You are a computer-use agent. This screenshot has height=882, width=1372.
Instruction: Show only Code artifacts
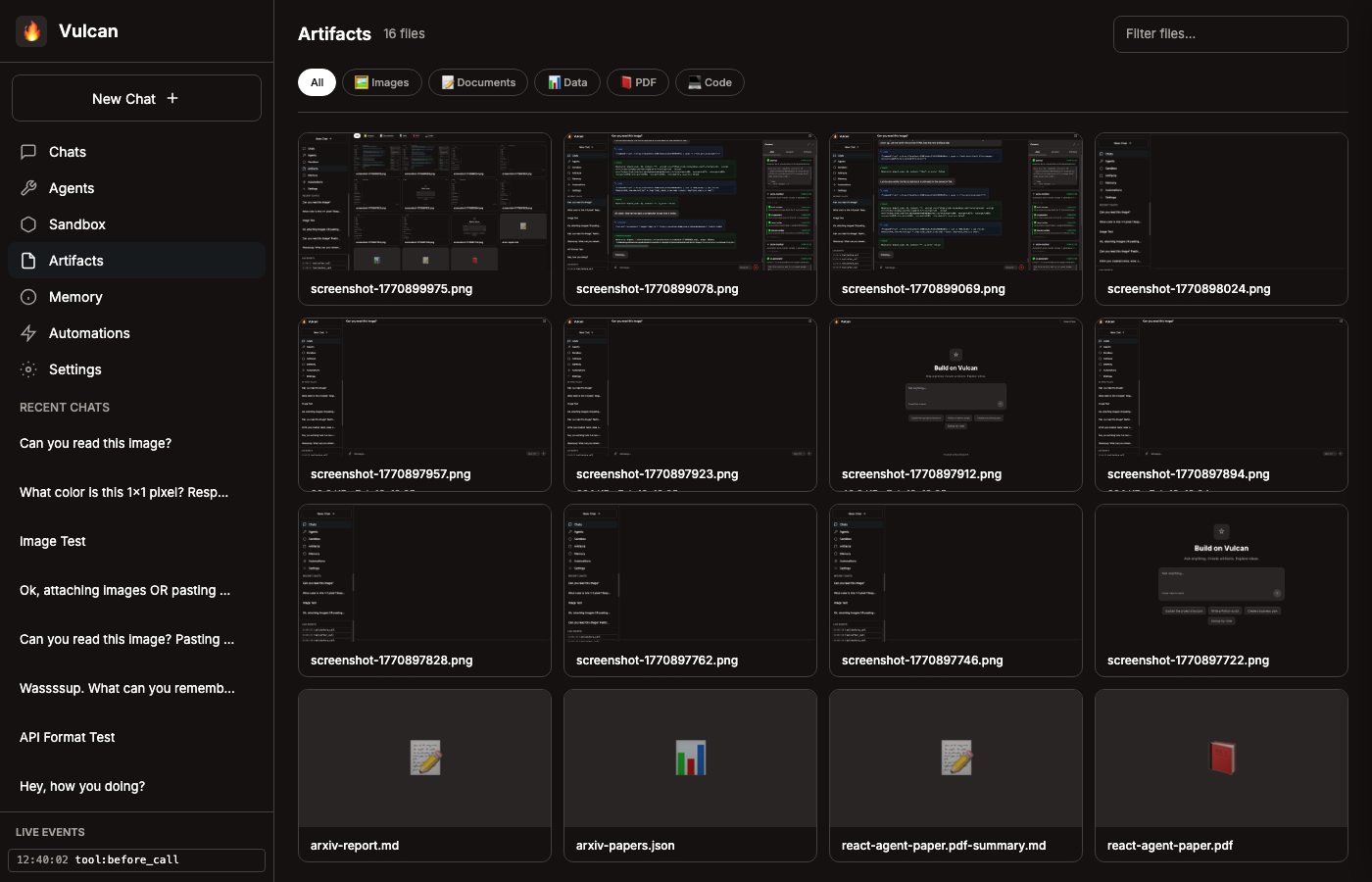click(x=710, y=82)
